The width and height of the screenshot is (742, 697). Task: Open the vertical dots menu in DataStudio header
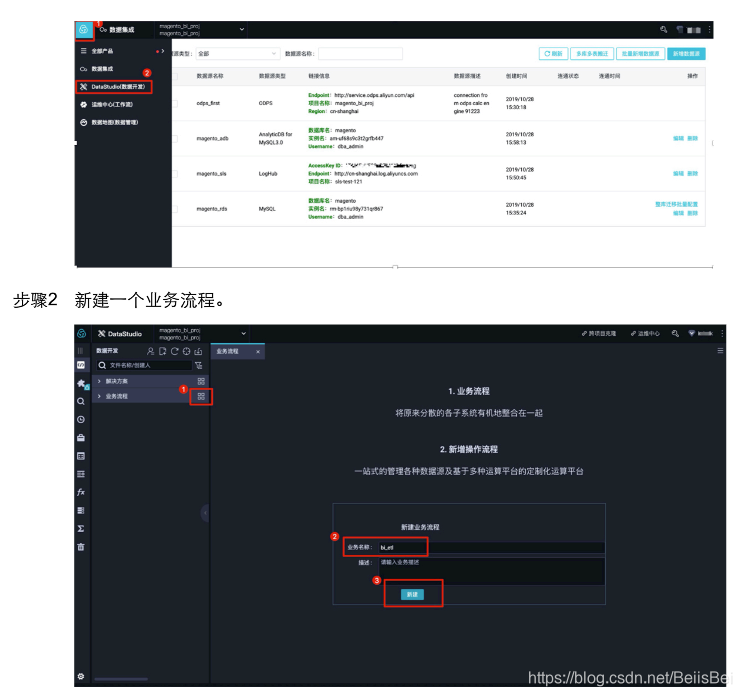click(x=722, y=334)
